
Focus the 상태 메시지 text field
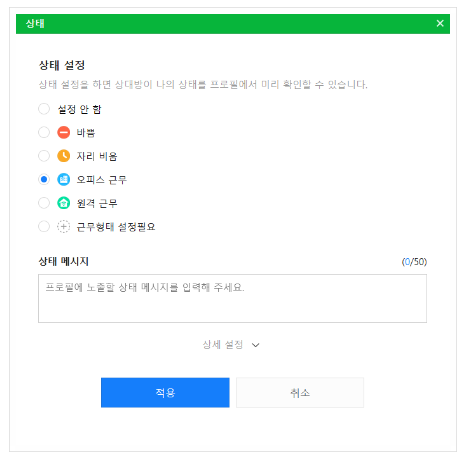(232, 298)
